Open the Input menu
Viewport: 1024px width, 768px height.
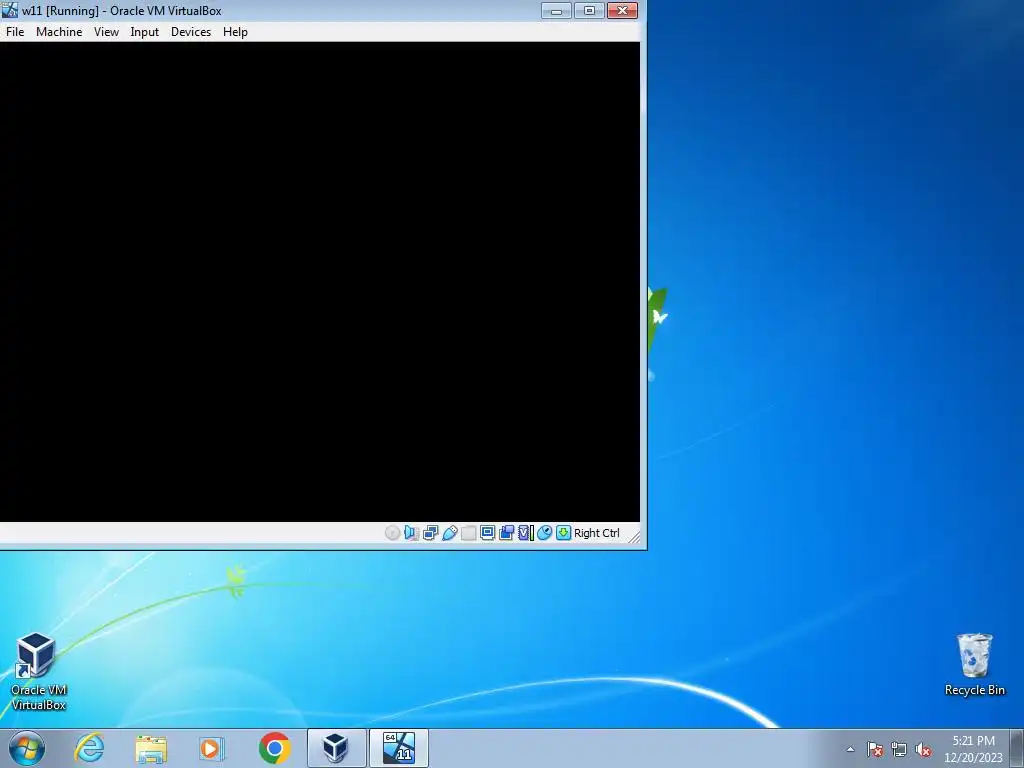(x=144, y=31)
